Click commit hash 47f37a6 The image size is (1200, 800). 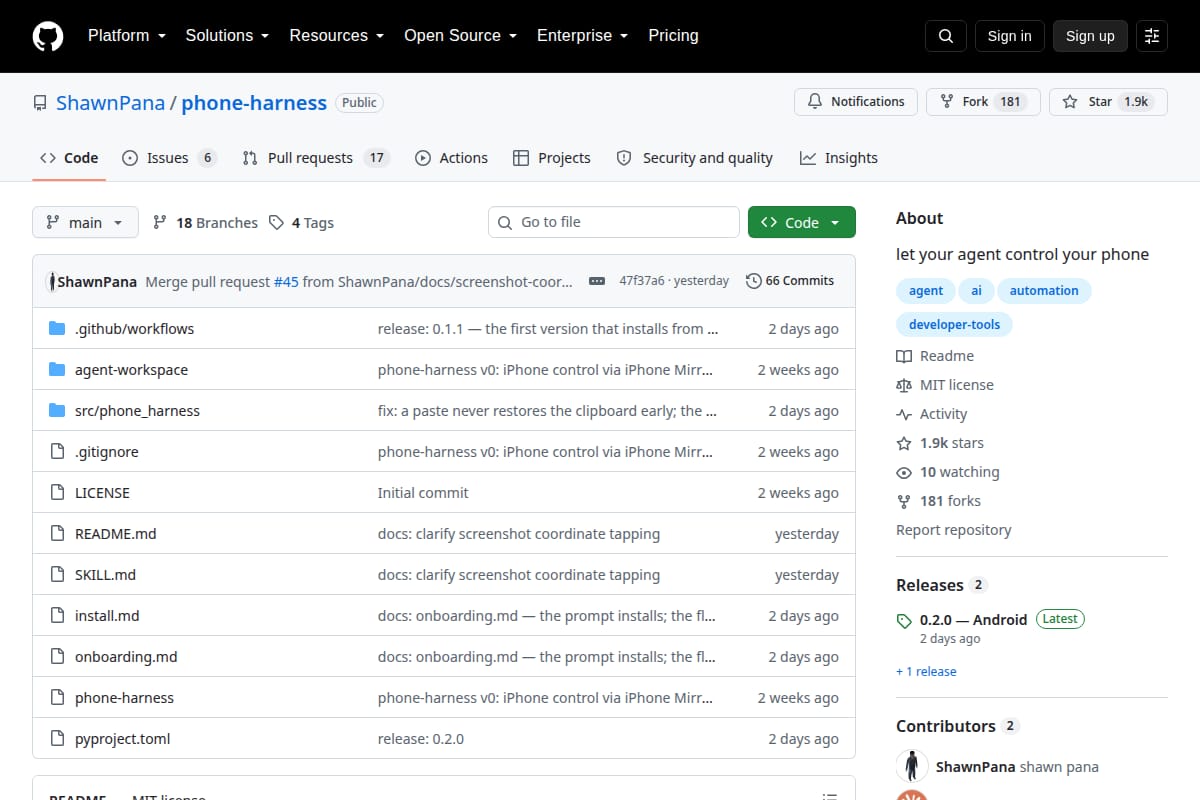642,281
